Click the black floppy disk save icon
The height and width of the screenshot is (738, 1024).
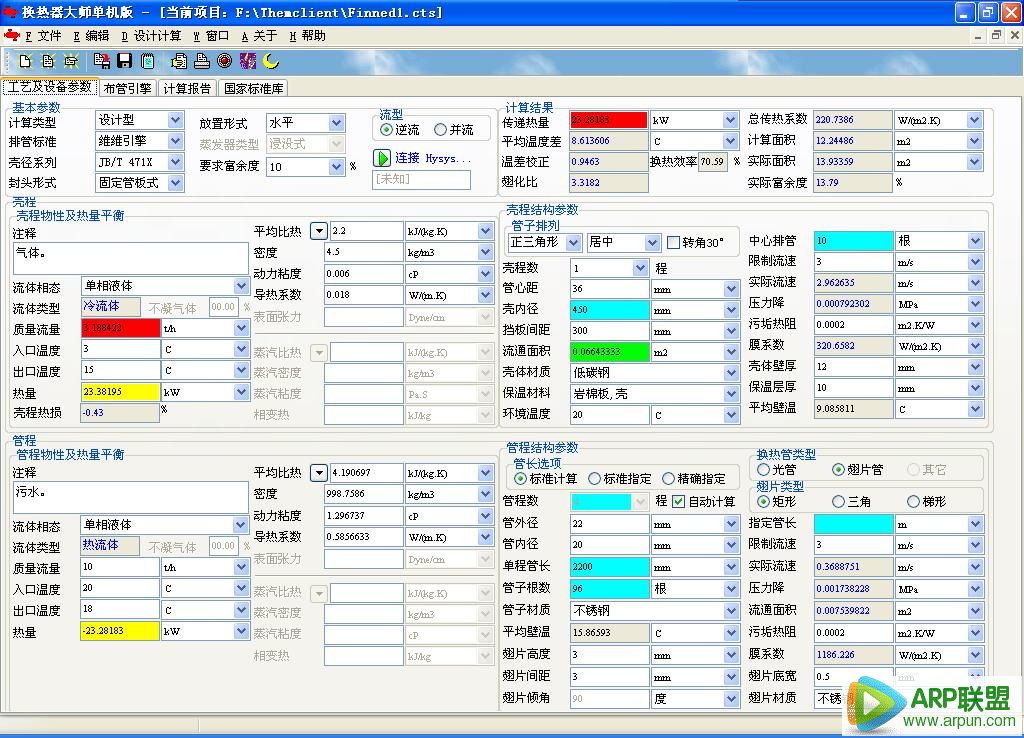[x=125, y=61]
